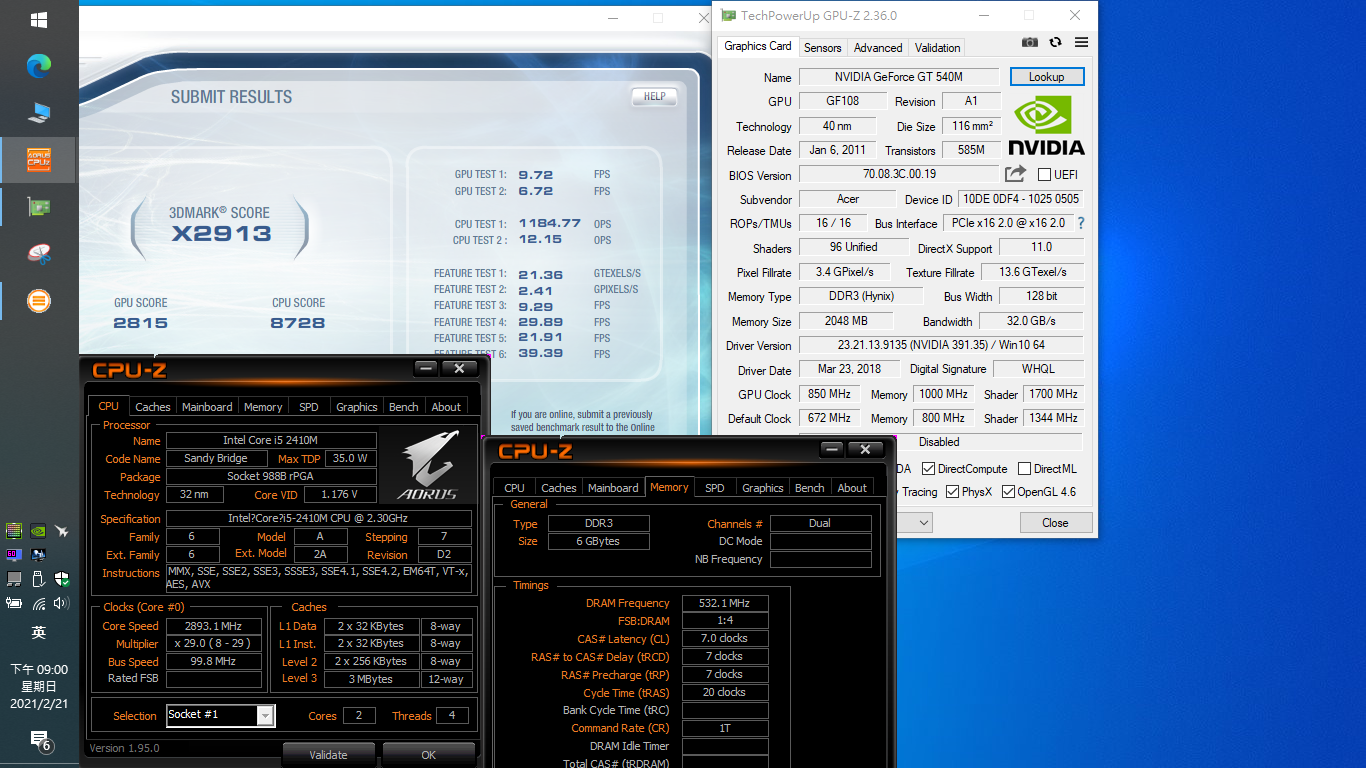Open GPU-Z hamburger menu

tap(1081, 43)
